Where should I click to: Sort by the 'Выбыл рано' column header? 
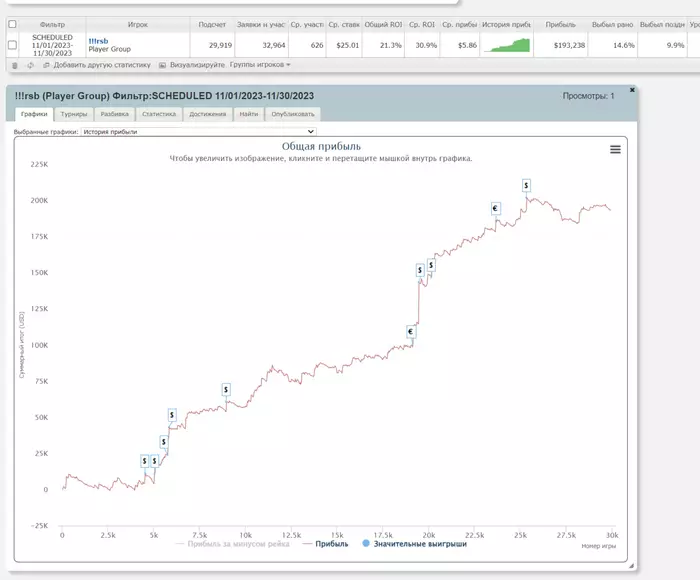612,25
